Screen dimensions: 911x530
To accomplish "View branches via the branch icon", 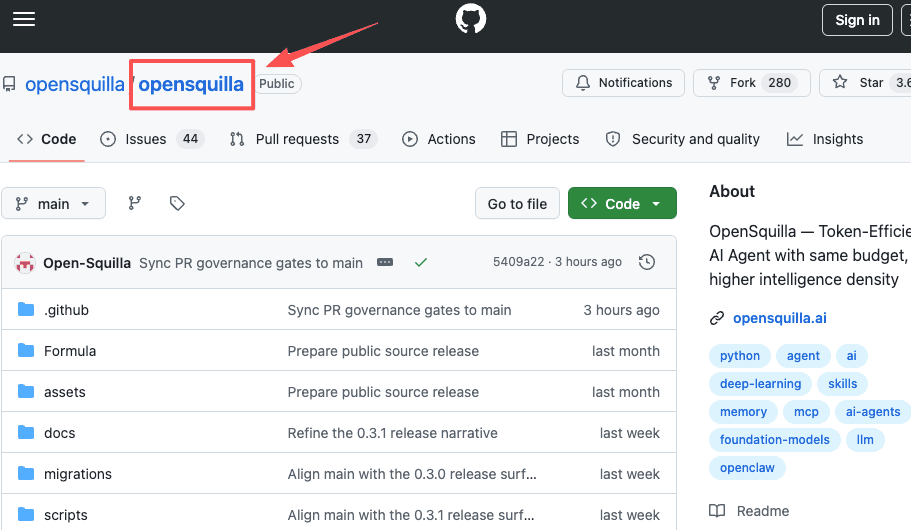I will (x=135, y=203).
